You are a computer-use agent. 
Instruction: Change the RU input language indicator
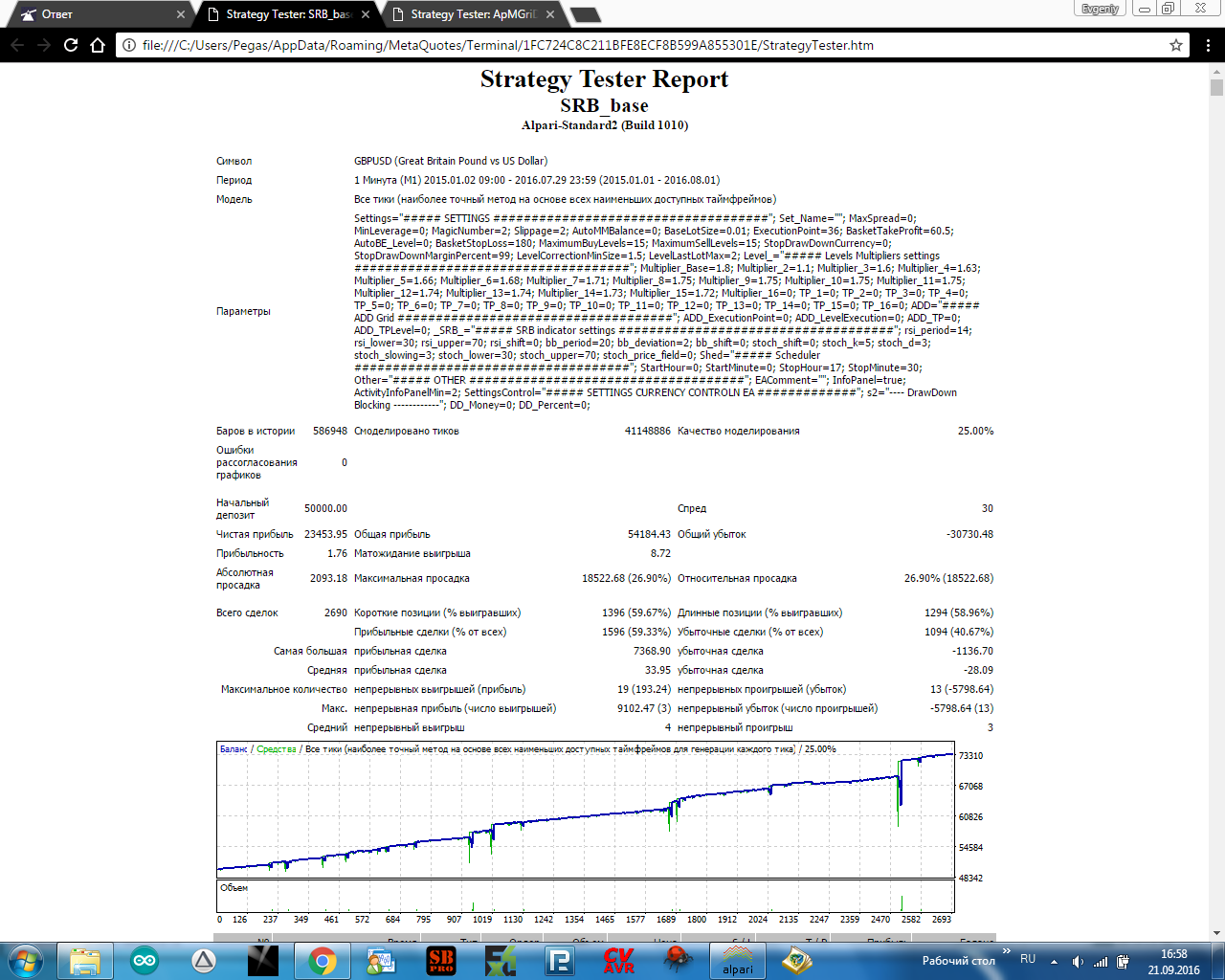[x=1028, y=959]
